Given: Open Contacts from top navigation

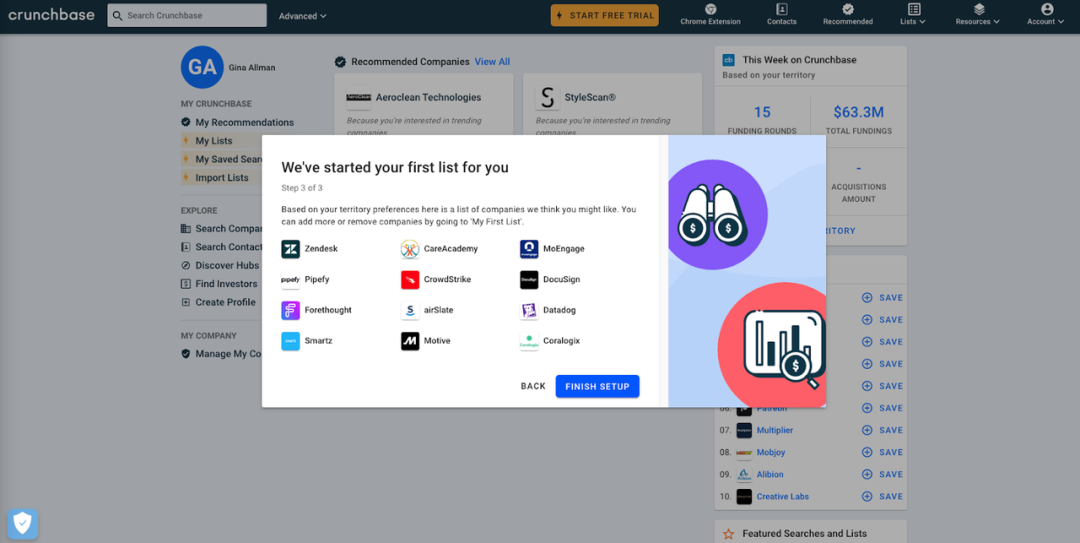Looking at the screenshot, I should 781,9.
